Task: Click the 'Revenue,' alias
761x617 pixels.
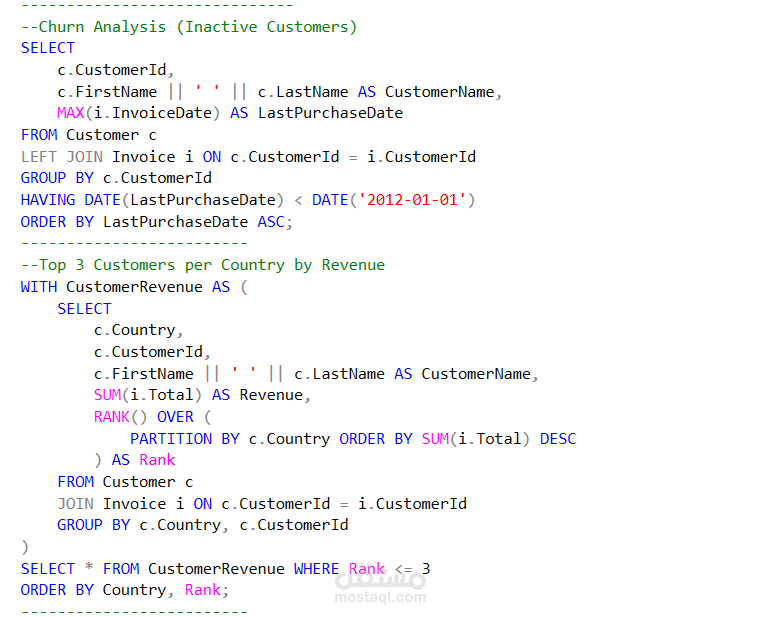Action: [275, 395]
